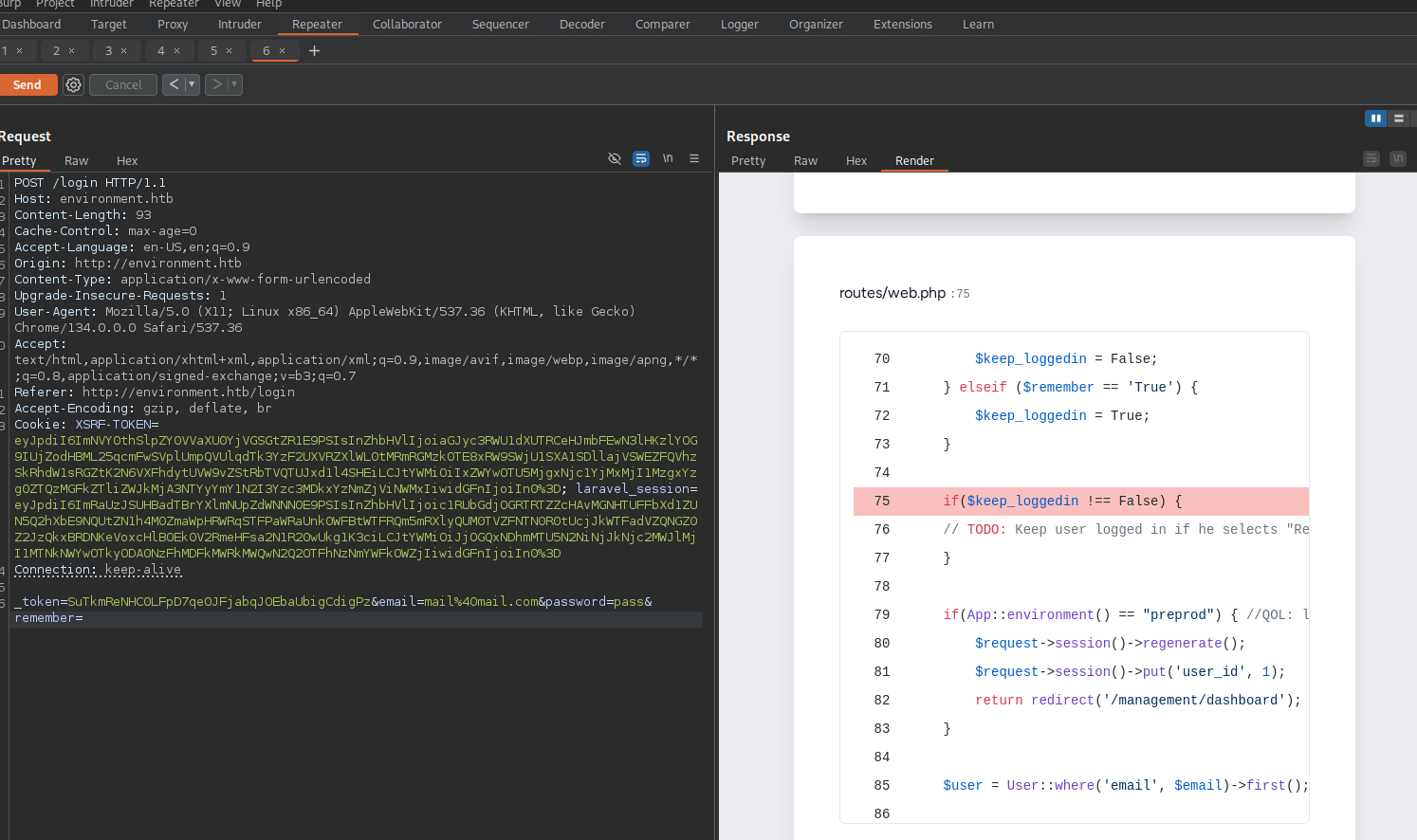This screenshot has height=840, width=1417.
Task: Open the Target tab
Action: click(x=109, y=25)
